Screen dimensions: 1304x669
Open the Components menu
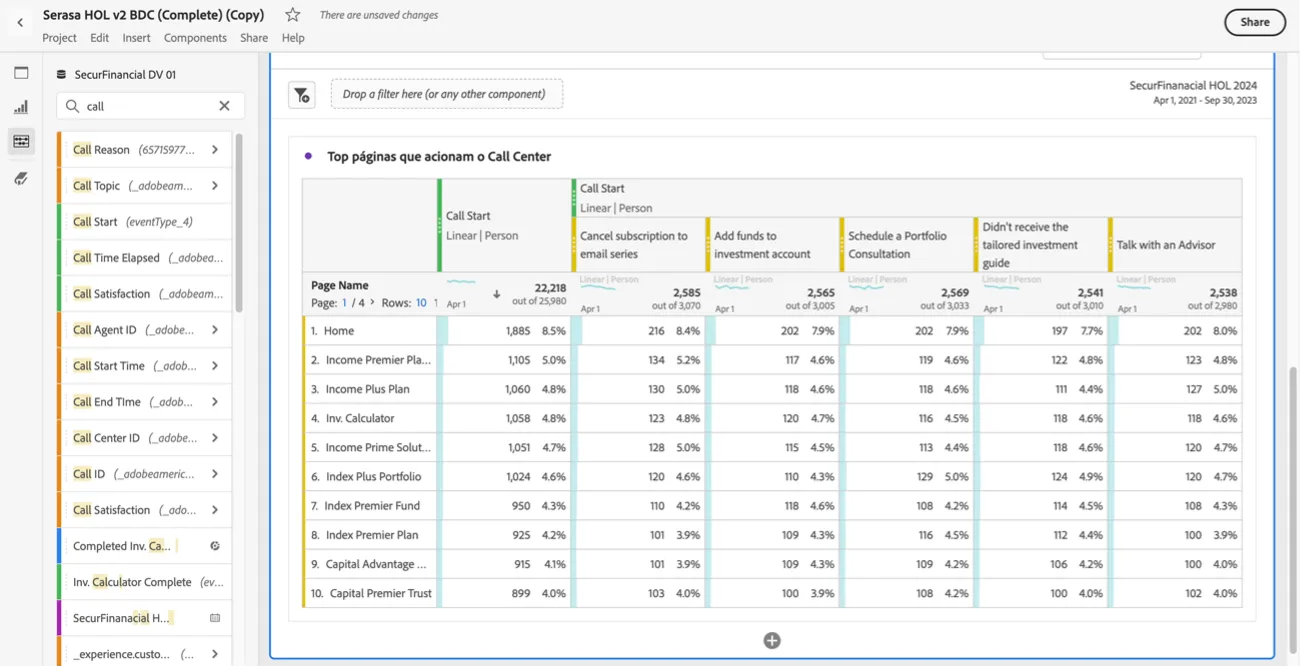tap(196, 38)
